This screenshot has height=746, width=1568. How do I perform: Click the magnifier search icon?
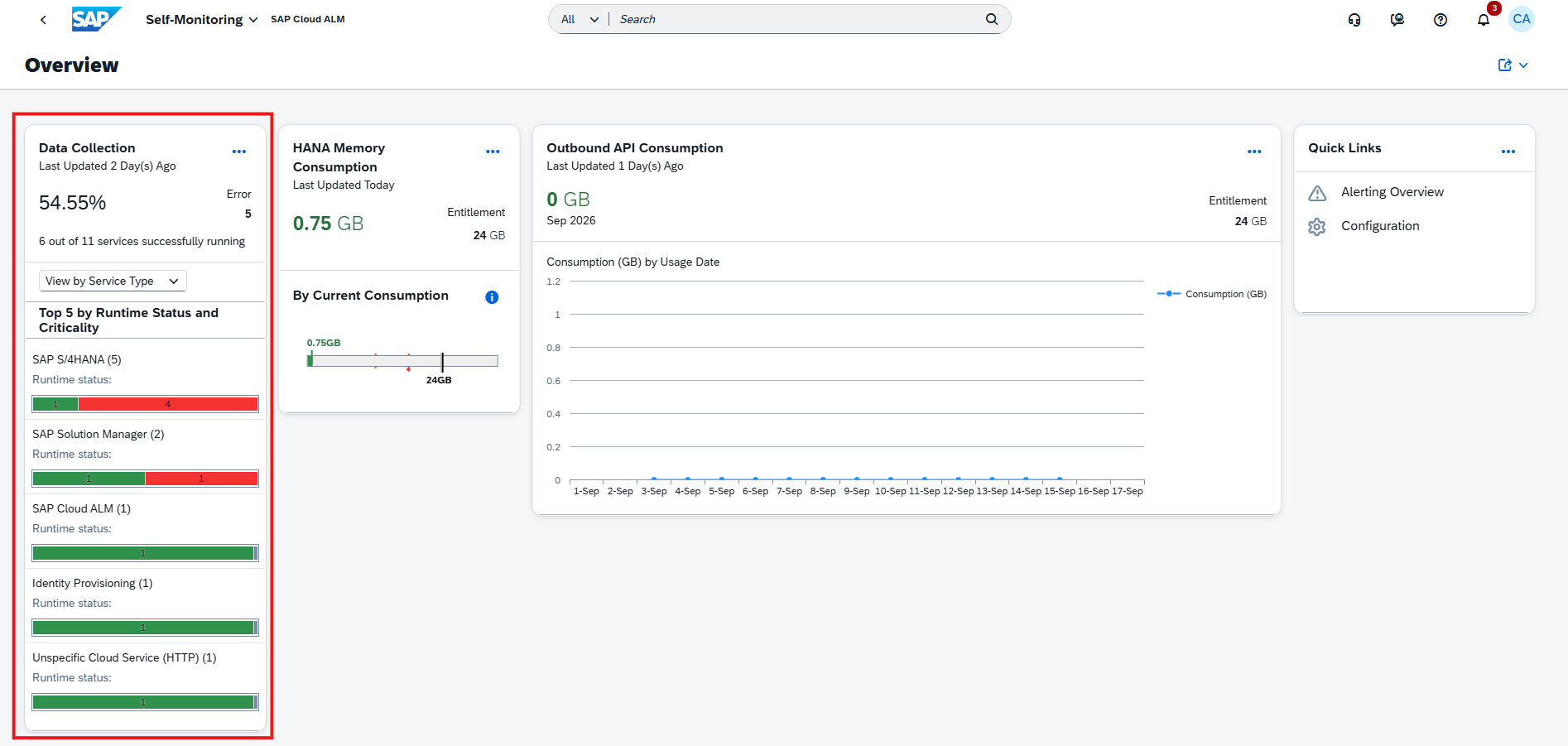(992, 19)
